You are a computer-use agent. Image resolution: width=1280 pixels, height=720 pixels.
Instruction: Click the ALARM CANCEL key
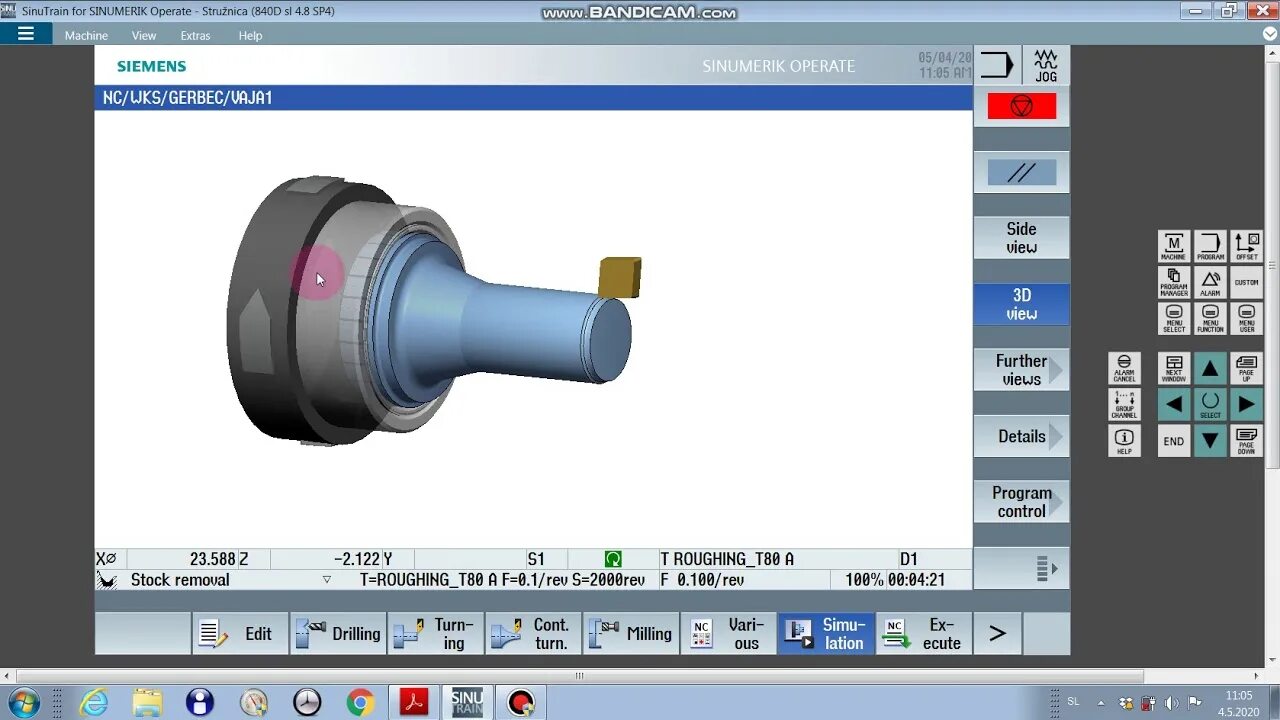(x=1124, y=368)
